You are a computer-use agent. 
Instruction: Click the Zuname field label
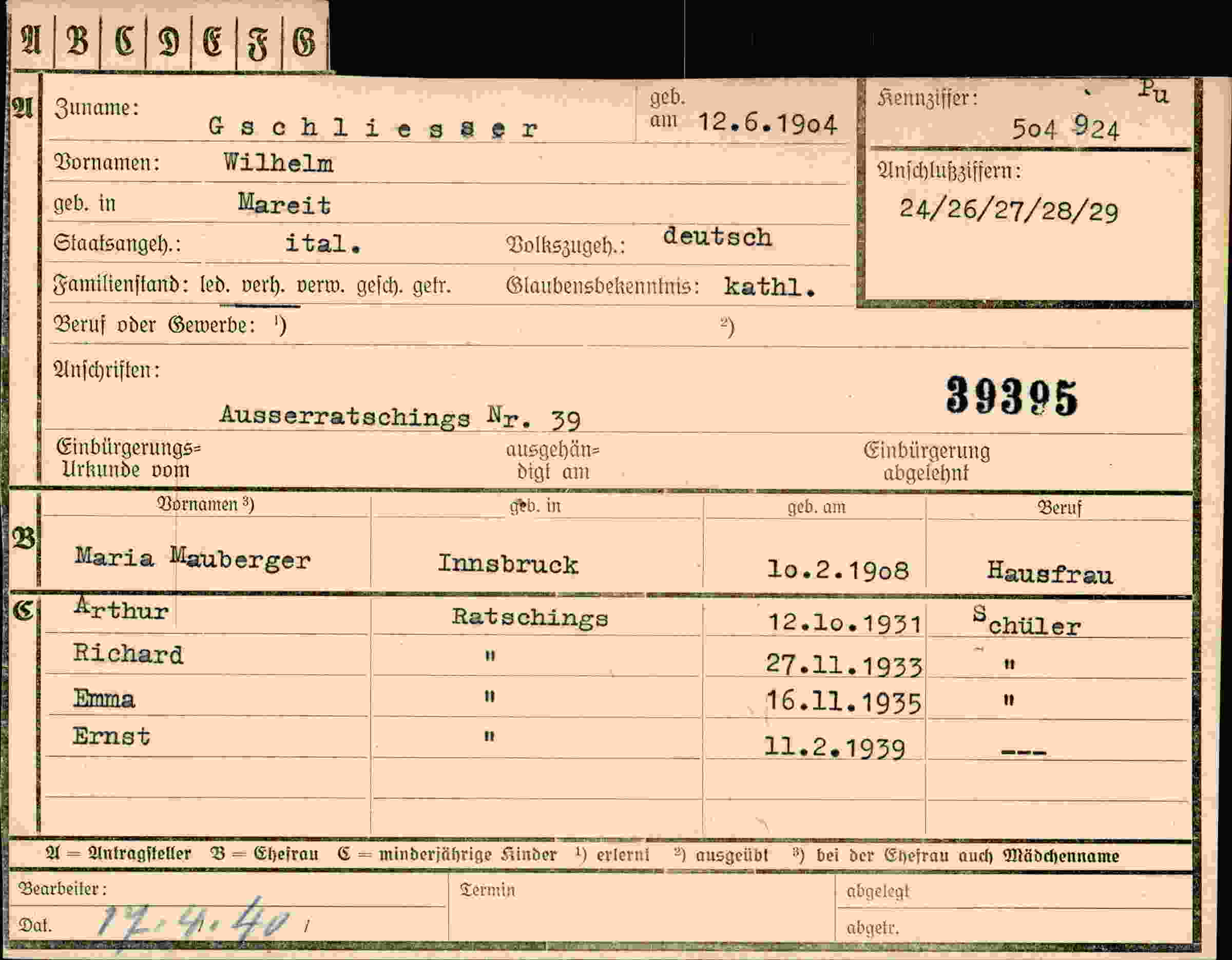(x=97, y=108)
